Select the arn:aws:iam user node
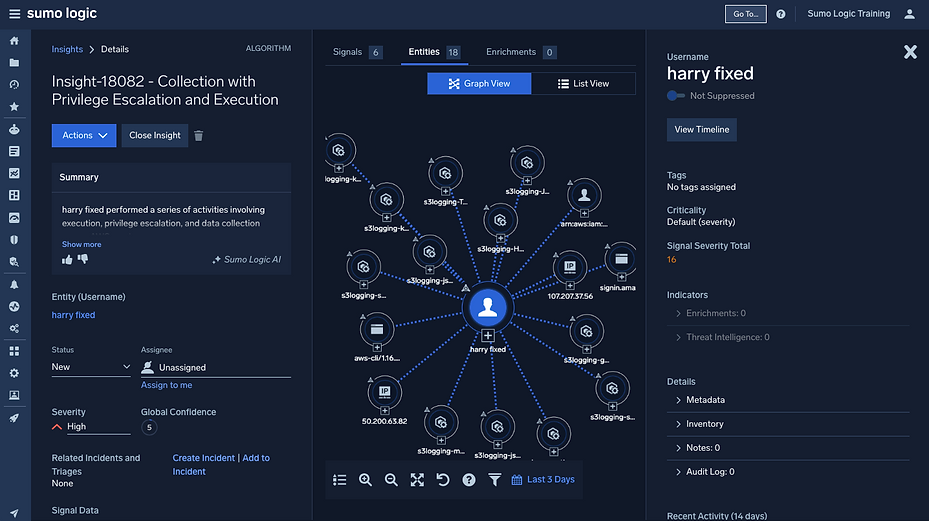This screenshot has height=521, width=929. pos(584,194)
